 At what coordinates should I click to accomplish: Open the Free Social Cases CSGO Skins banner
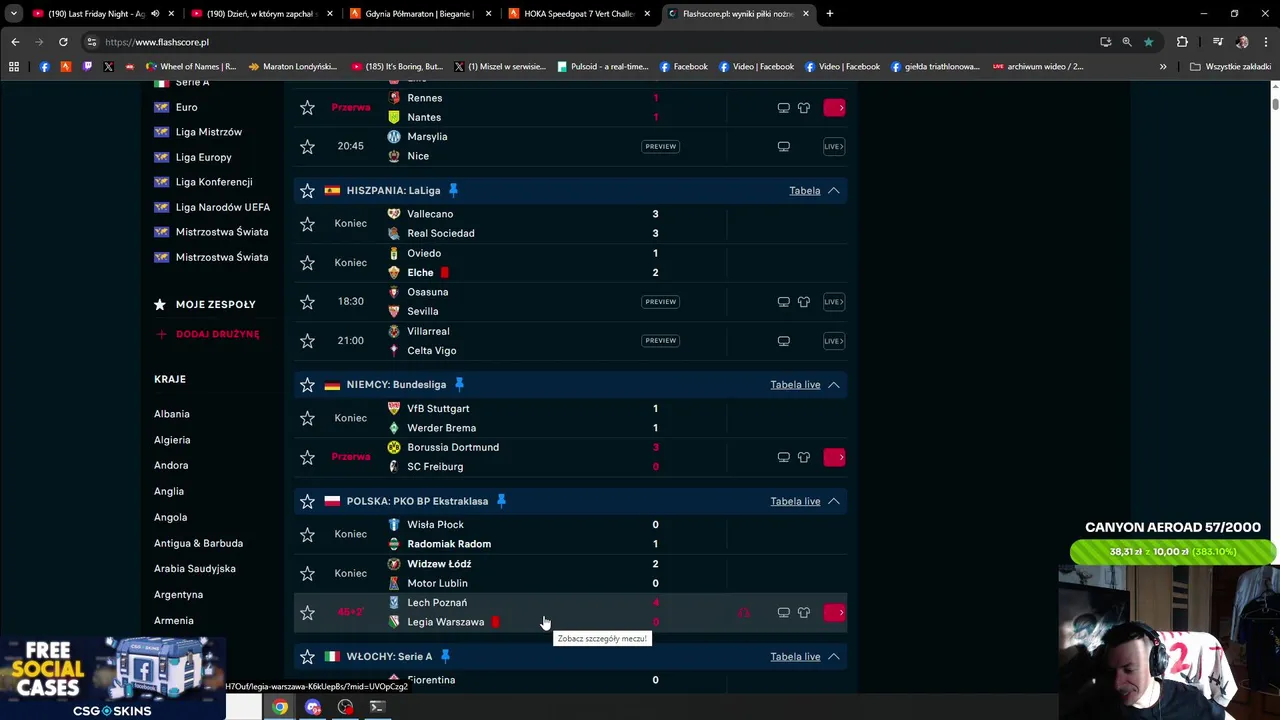112,677
